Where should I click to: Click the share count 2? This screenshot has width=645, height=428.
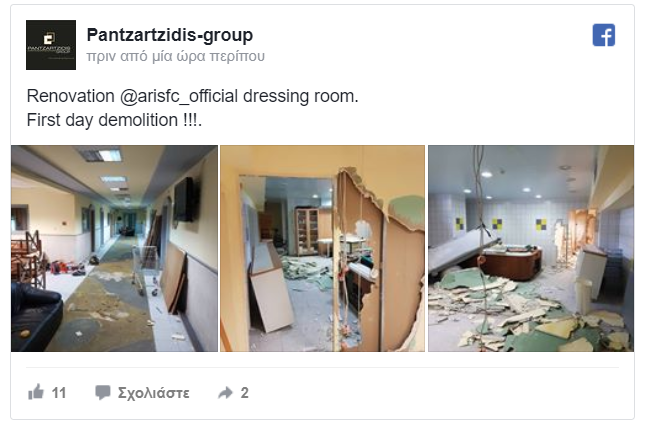pyautogui.click(x=244, y=393)
